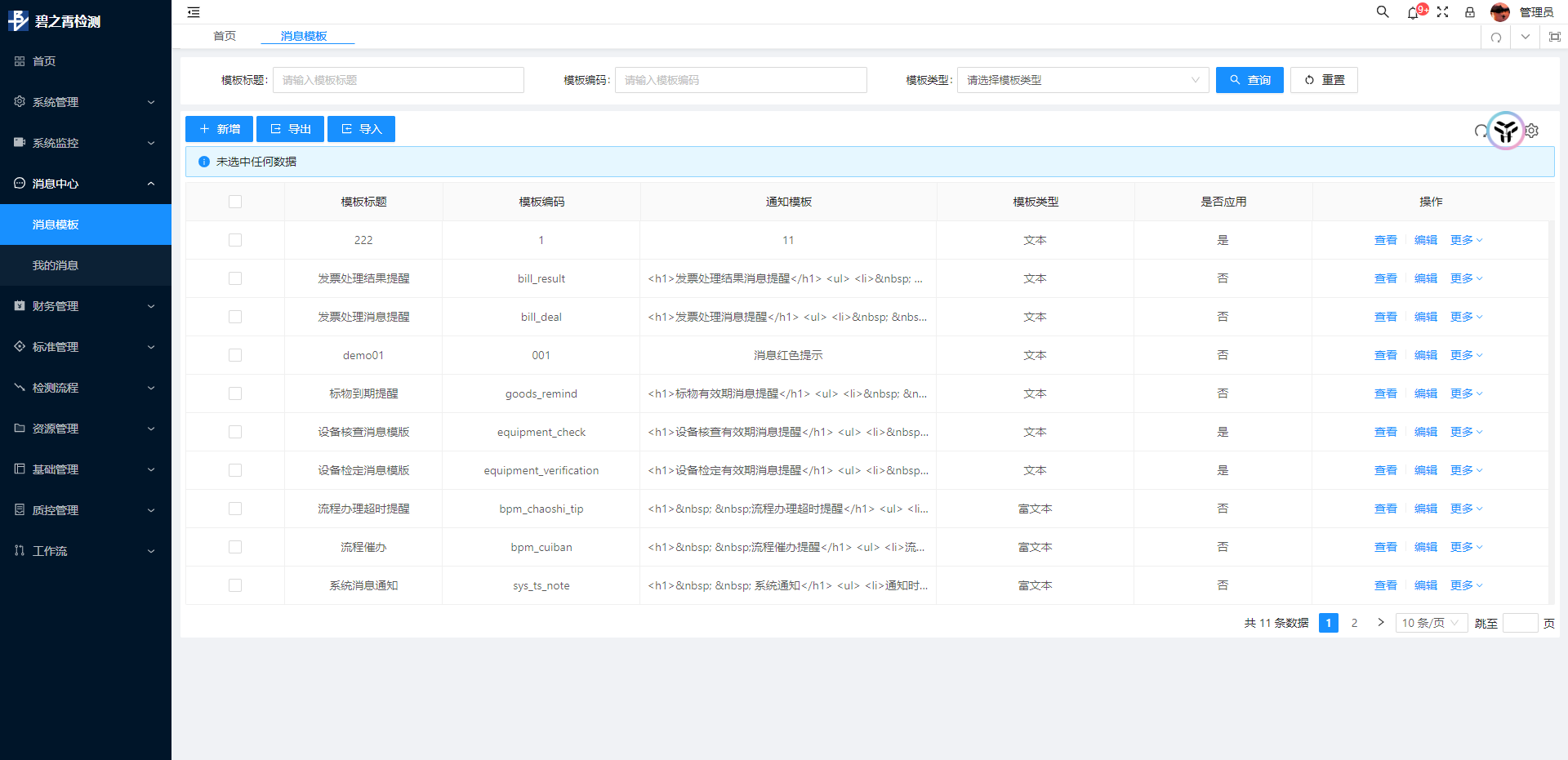Switch to the 首页 tab
The image size is (1568, 760).
(x=225, y=36)
